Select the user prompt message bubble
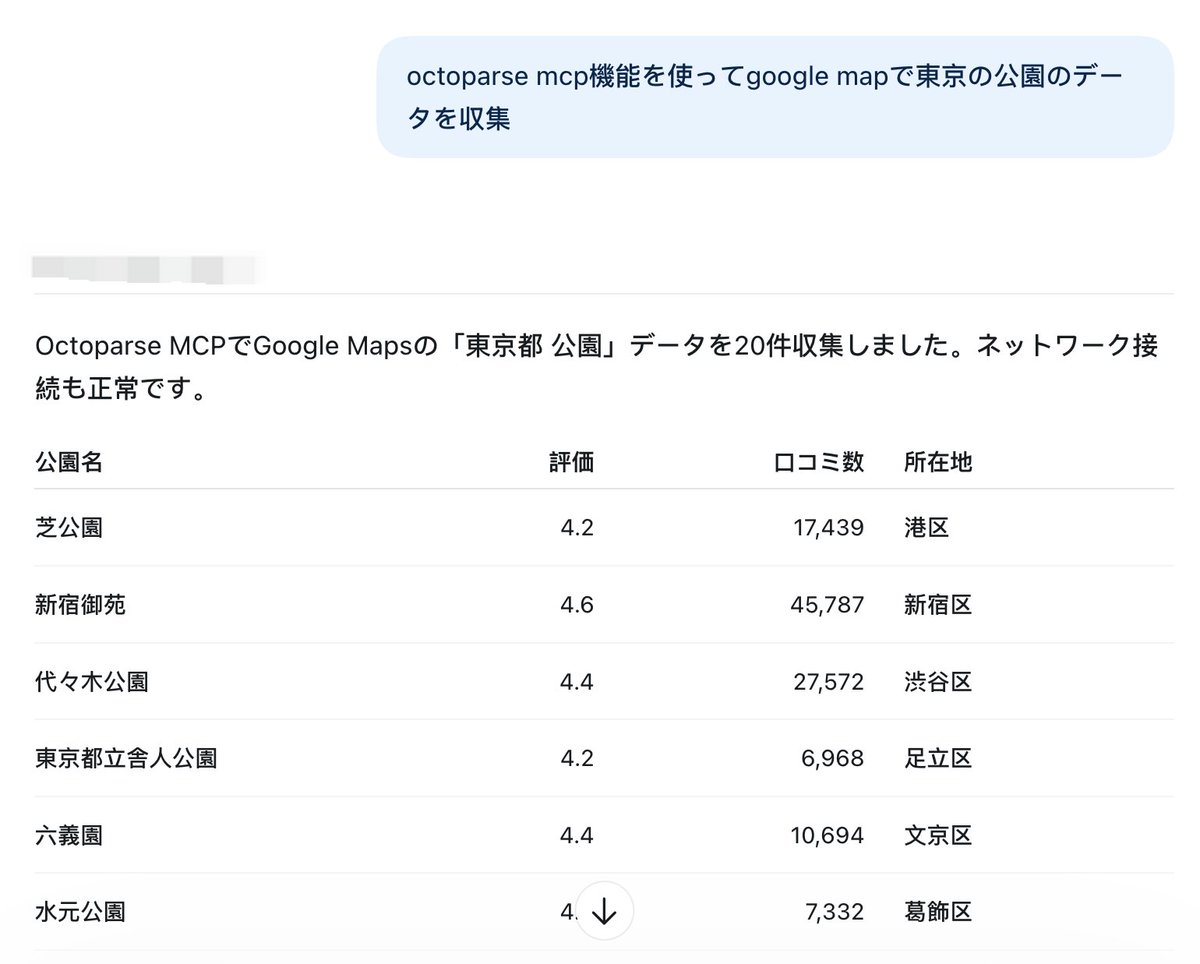 click(x=775, y=97)
